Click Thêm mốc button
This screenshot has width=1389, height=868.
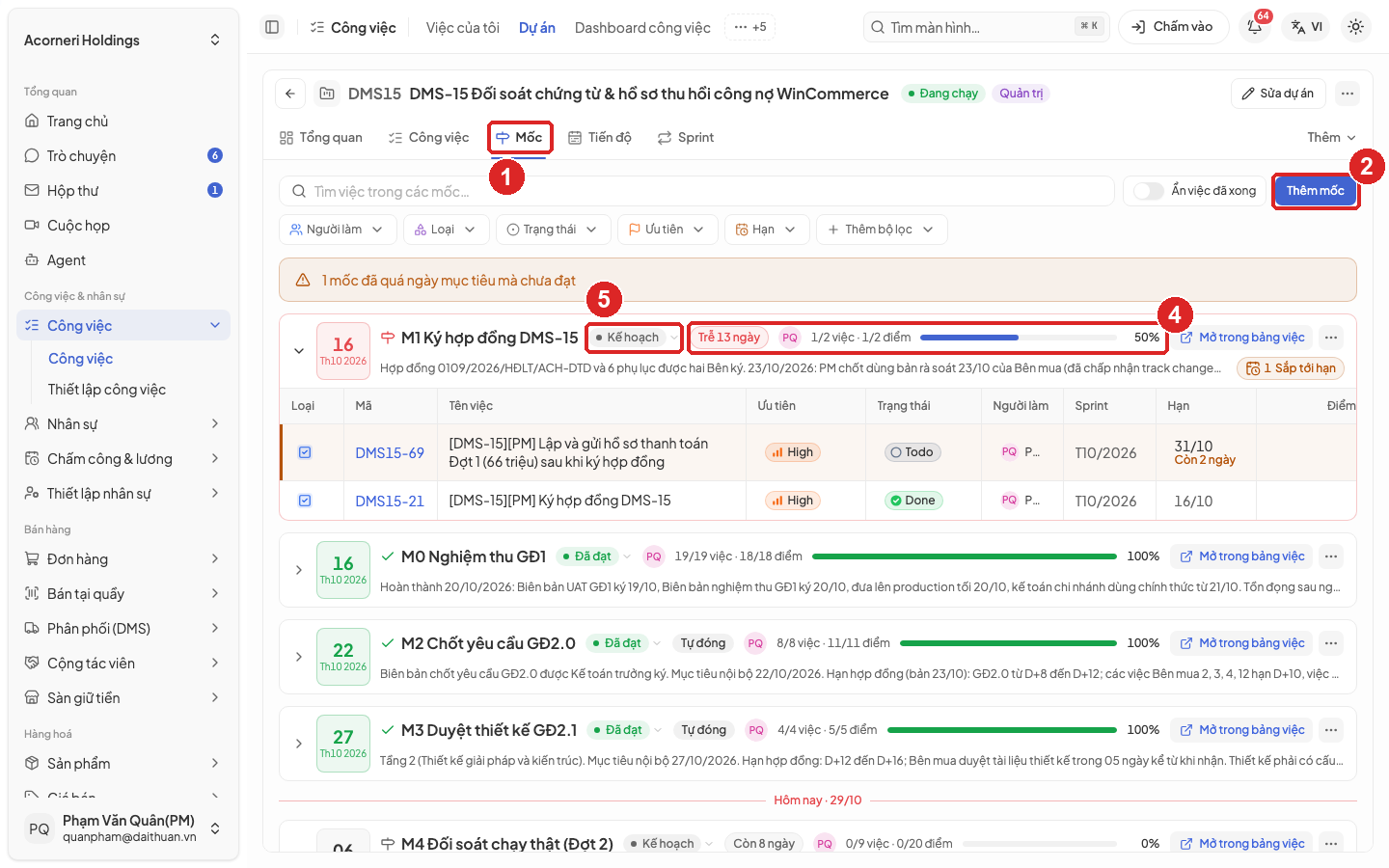(x=1315, y=191)
